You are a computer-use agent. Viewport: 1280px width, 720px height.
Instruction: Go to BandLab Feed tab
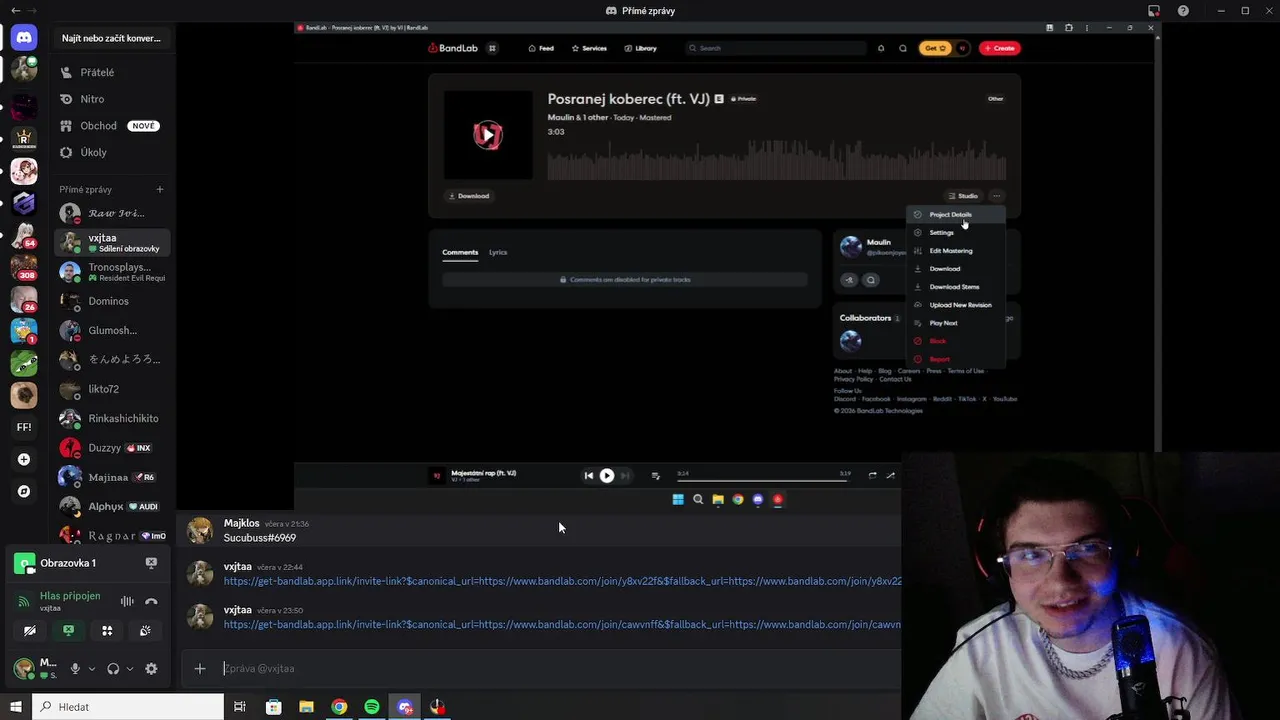click(541, 48)
